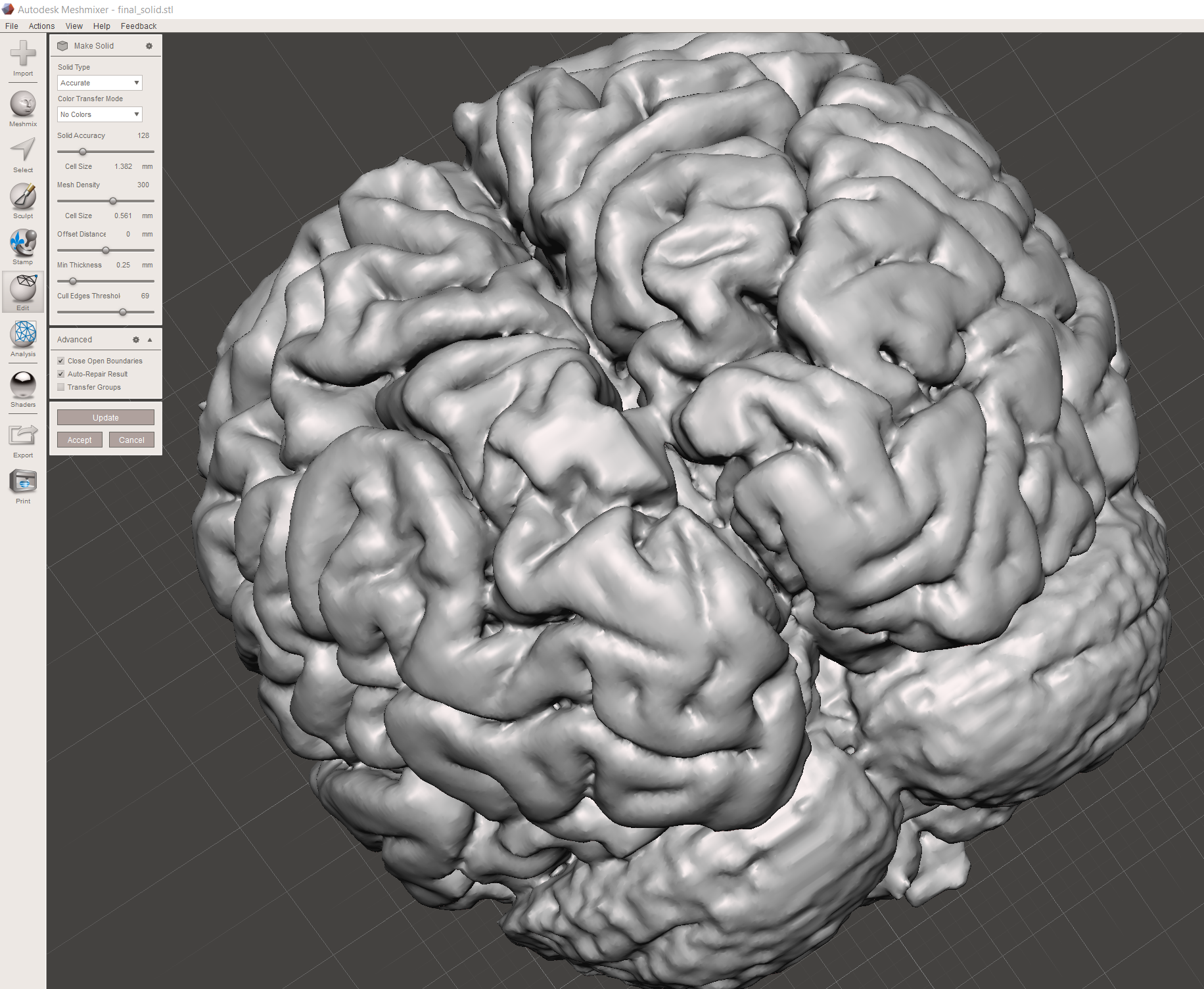Click the Color Transfer Mode label
The height and width of the screenshot is (989, 1204).
tap(90, 99)
